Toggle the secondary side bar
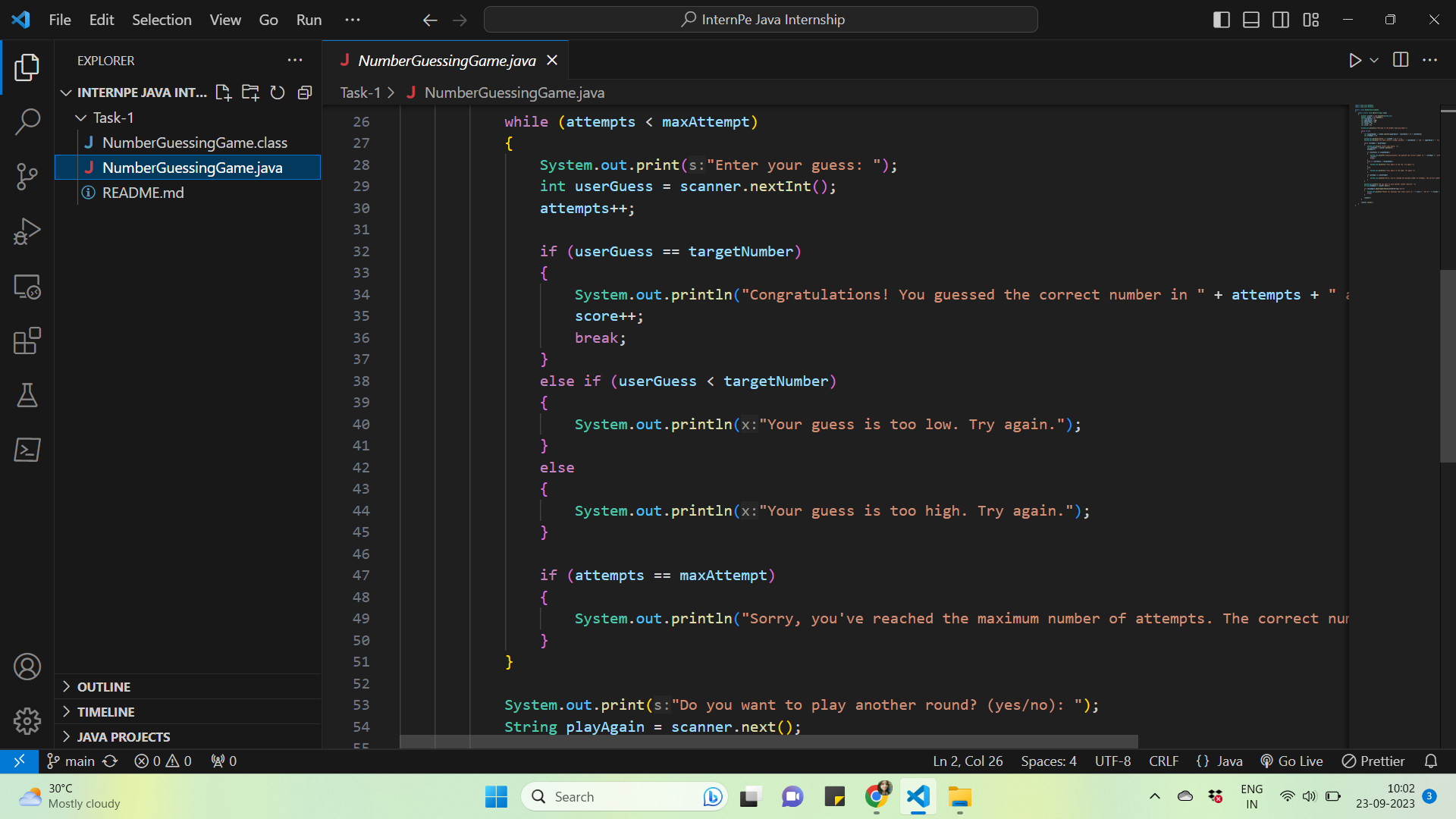Screen dimensions: 1456x819 point(1281,20)
